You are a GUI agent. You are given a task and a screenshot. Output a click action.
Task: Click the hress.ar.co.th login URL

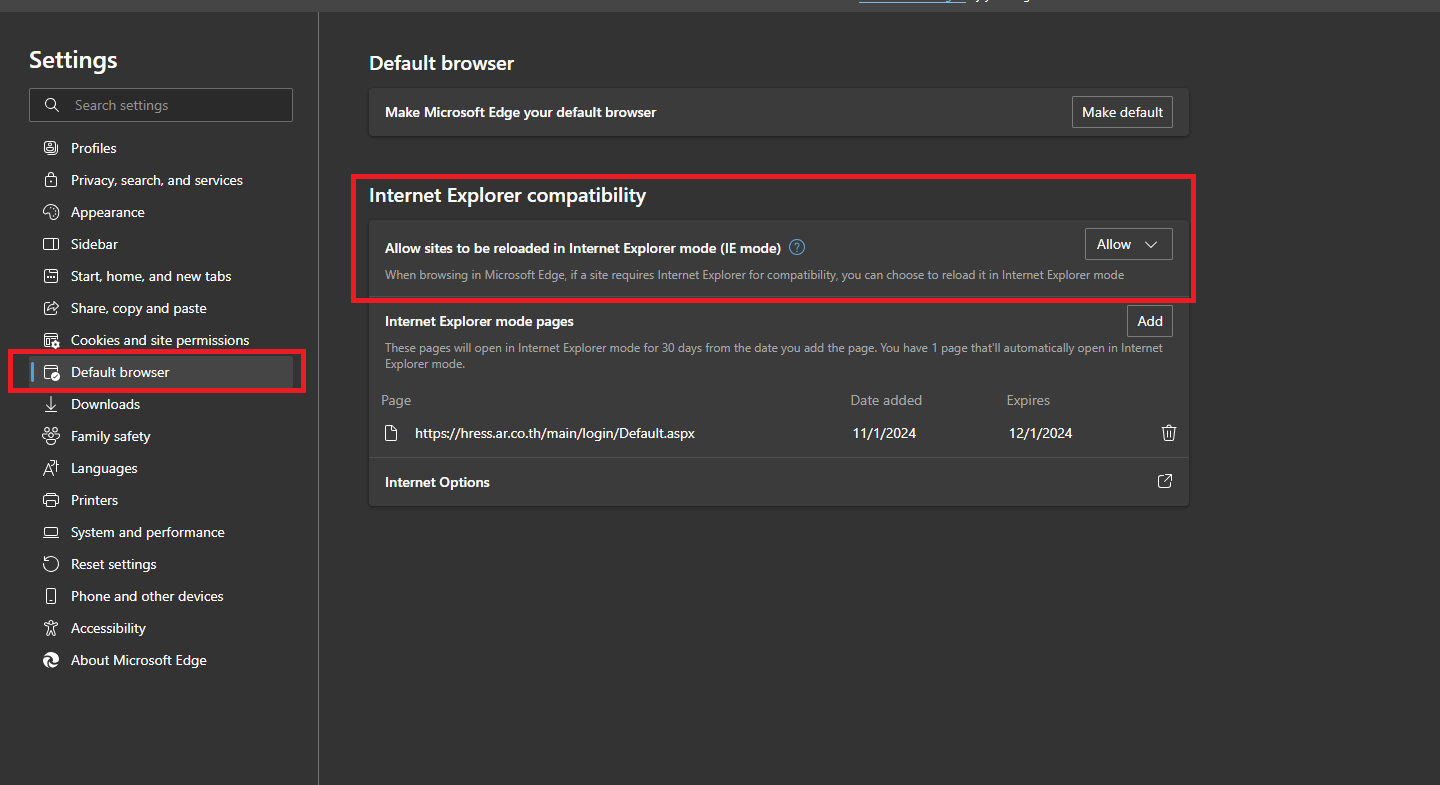tap(555, 433)
